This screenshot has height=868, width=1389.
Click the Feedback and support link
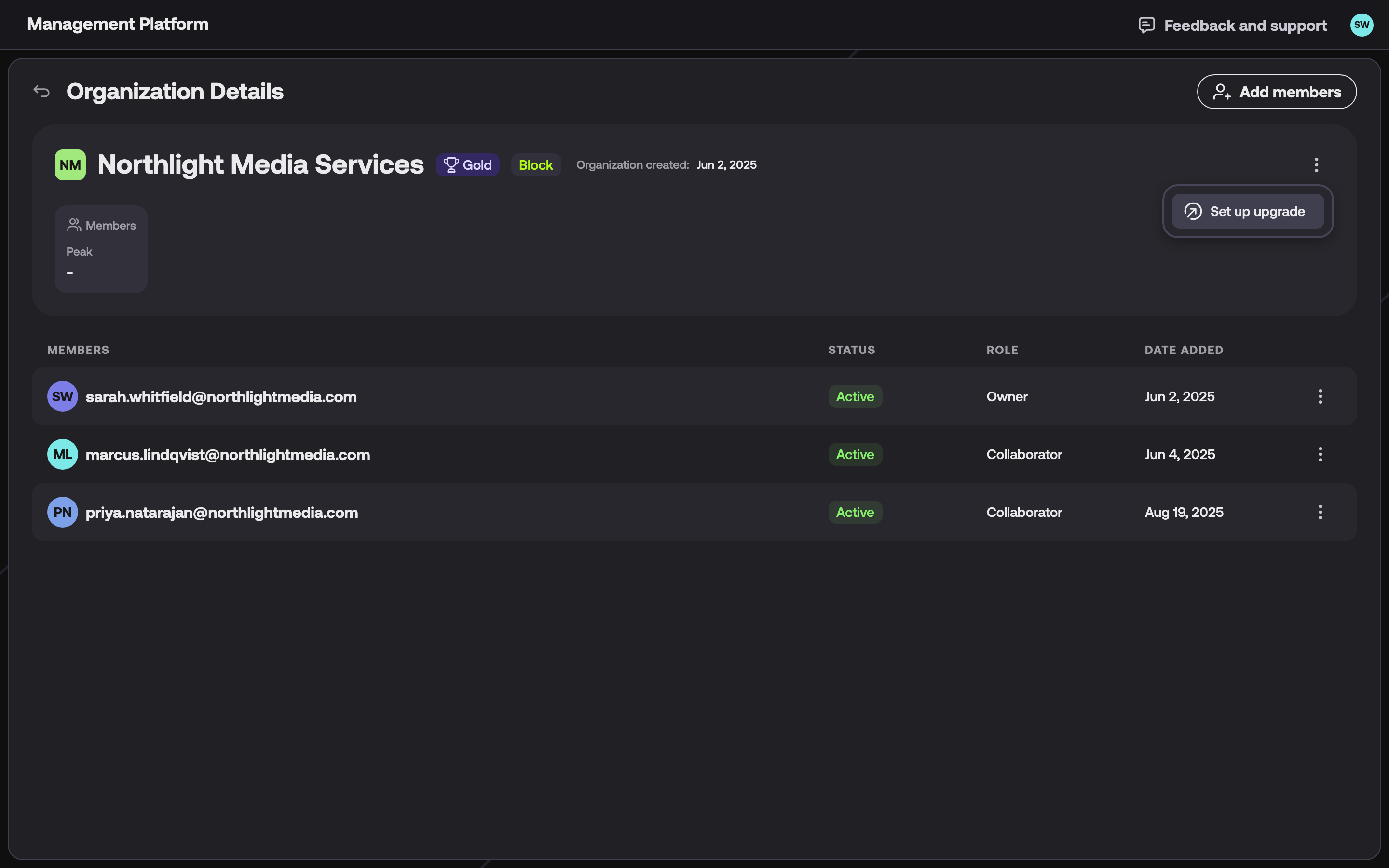pyautogui.click(x=1245, y=25)
